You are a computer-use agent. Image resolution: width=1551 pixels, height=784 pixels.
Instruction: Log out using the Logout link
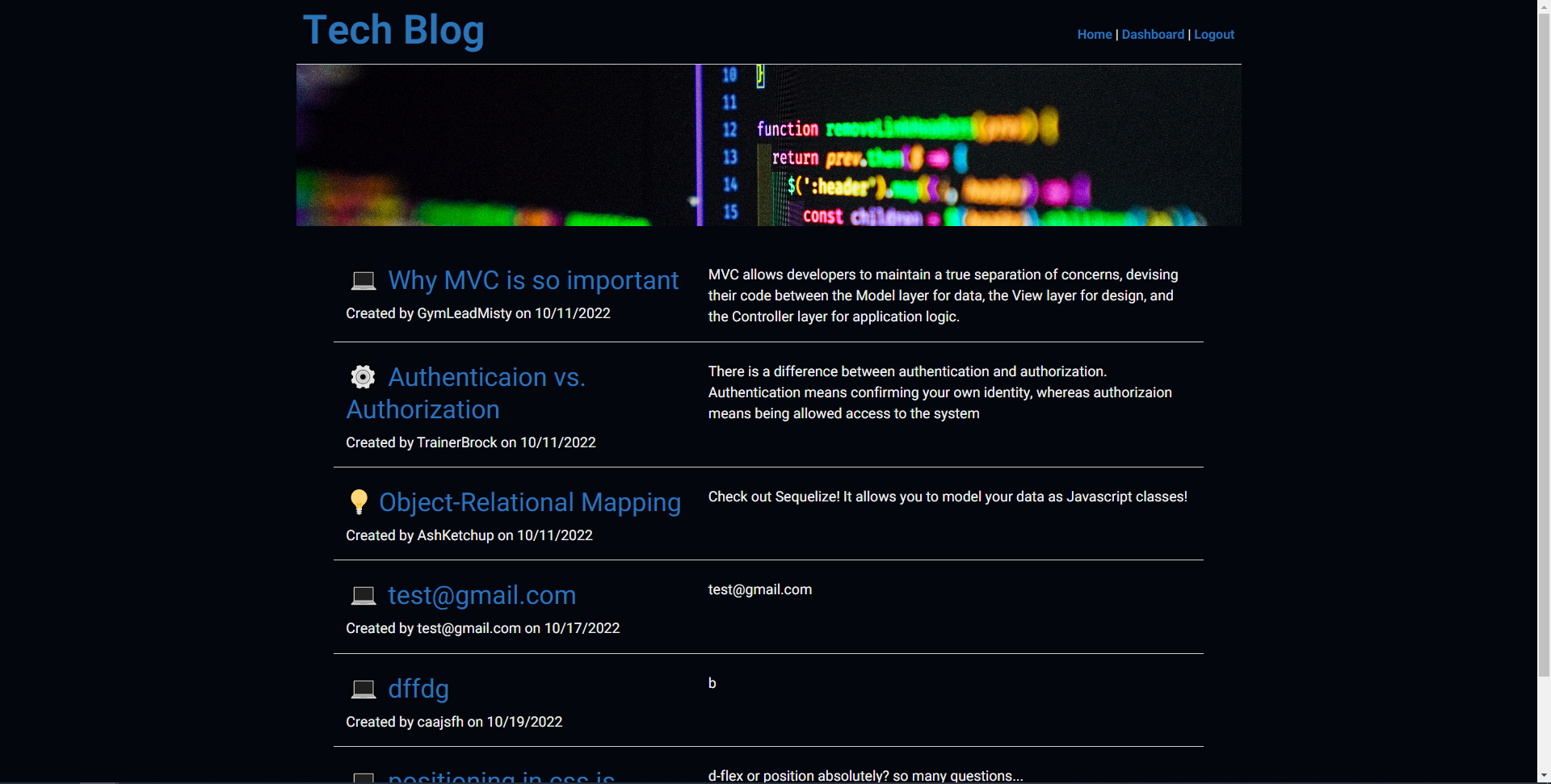(x=1213, y=34)
